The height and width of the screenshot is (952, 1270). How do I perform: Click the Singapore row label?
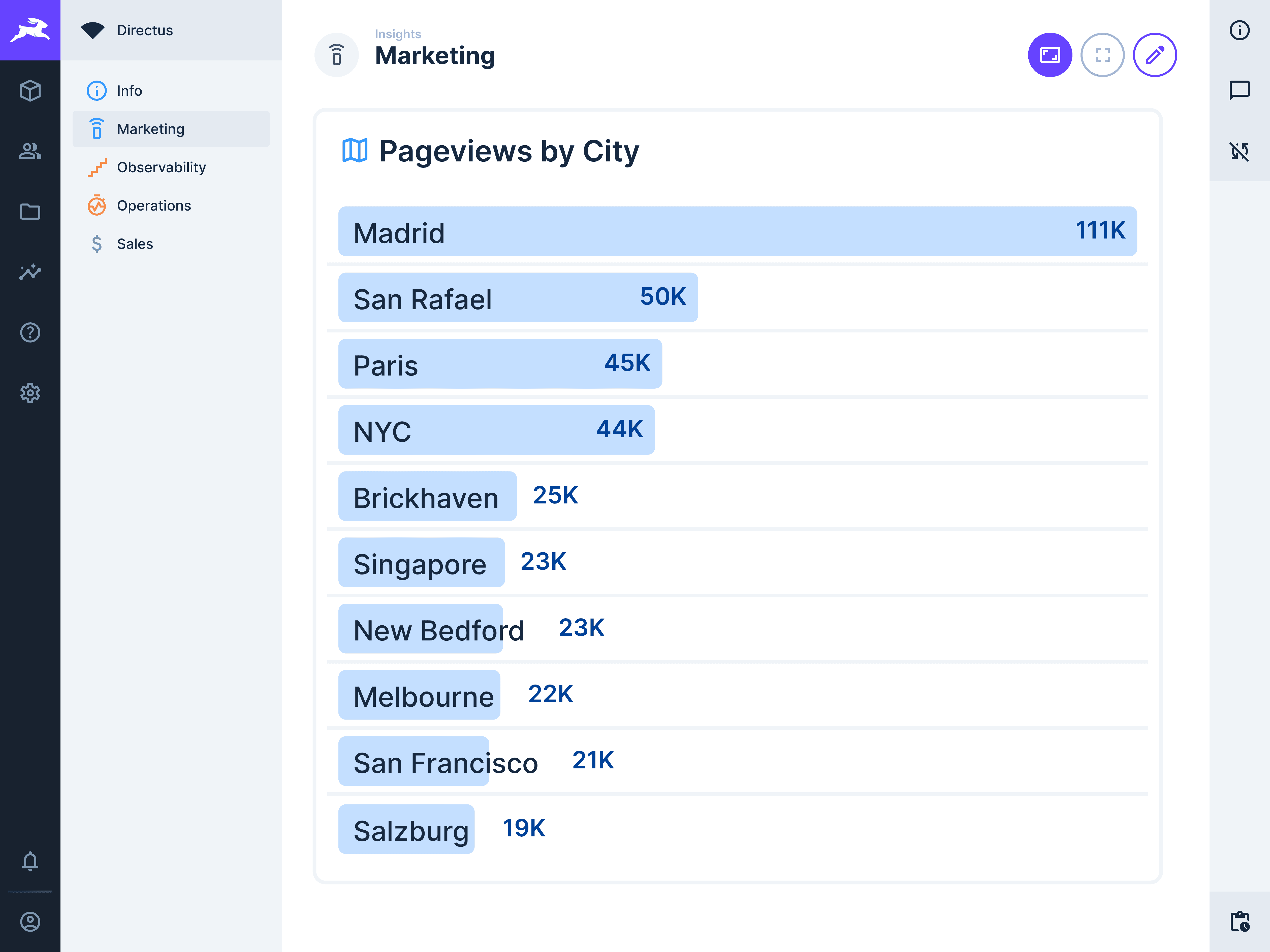click(420, 565)
